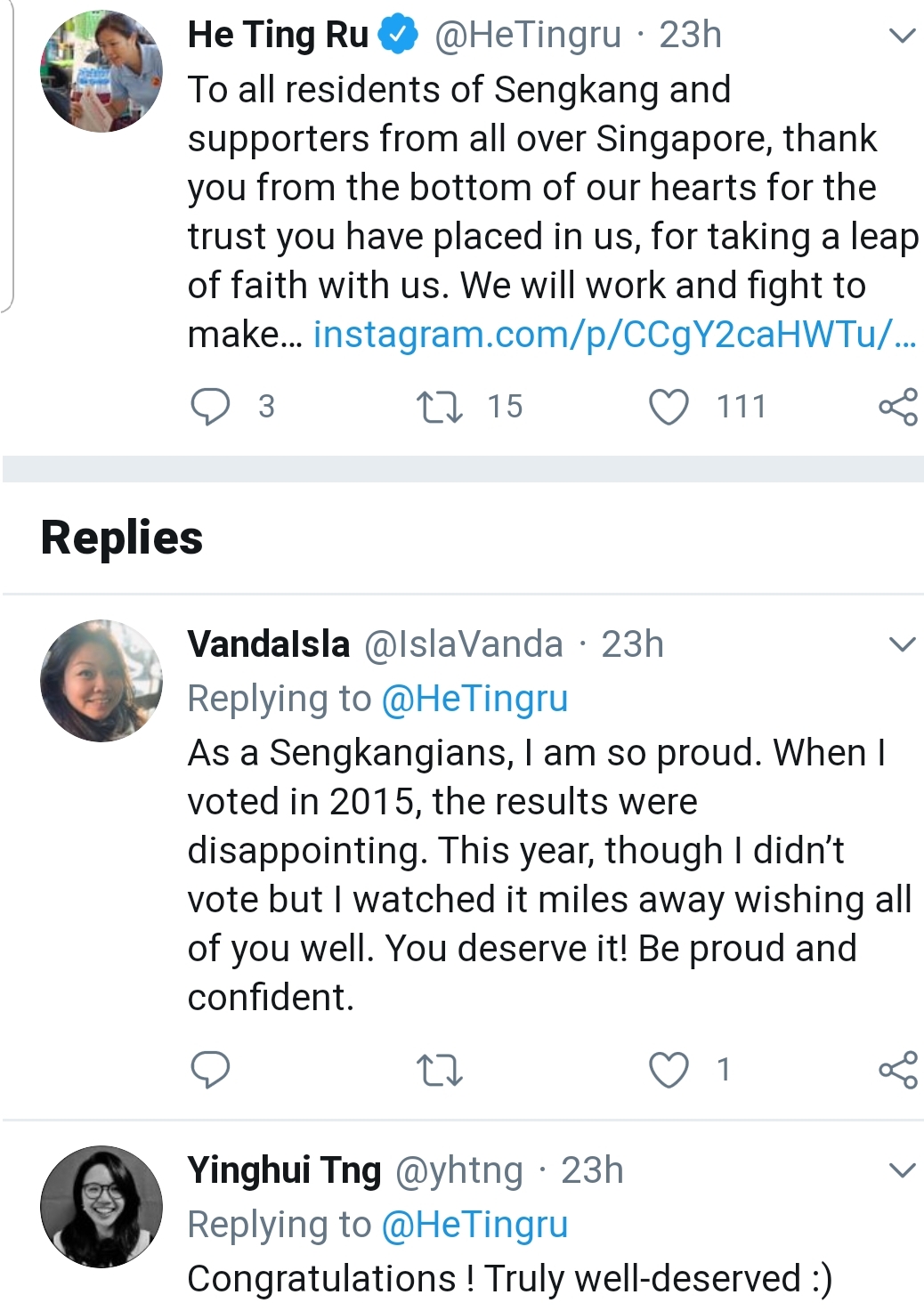Open @HeTingru mention in VandaIsla's reply

tap(474, 699)
